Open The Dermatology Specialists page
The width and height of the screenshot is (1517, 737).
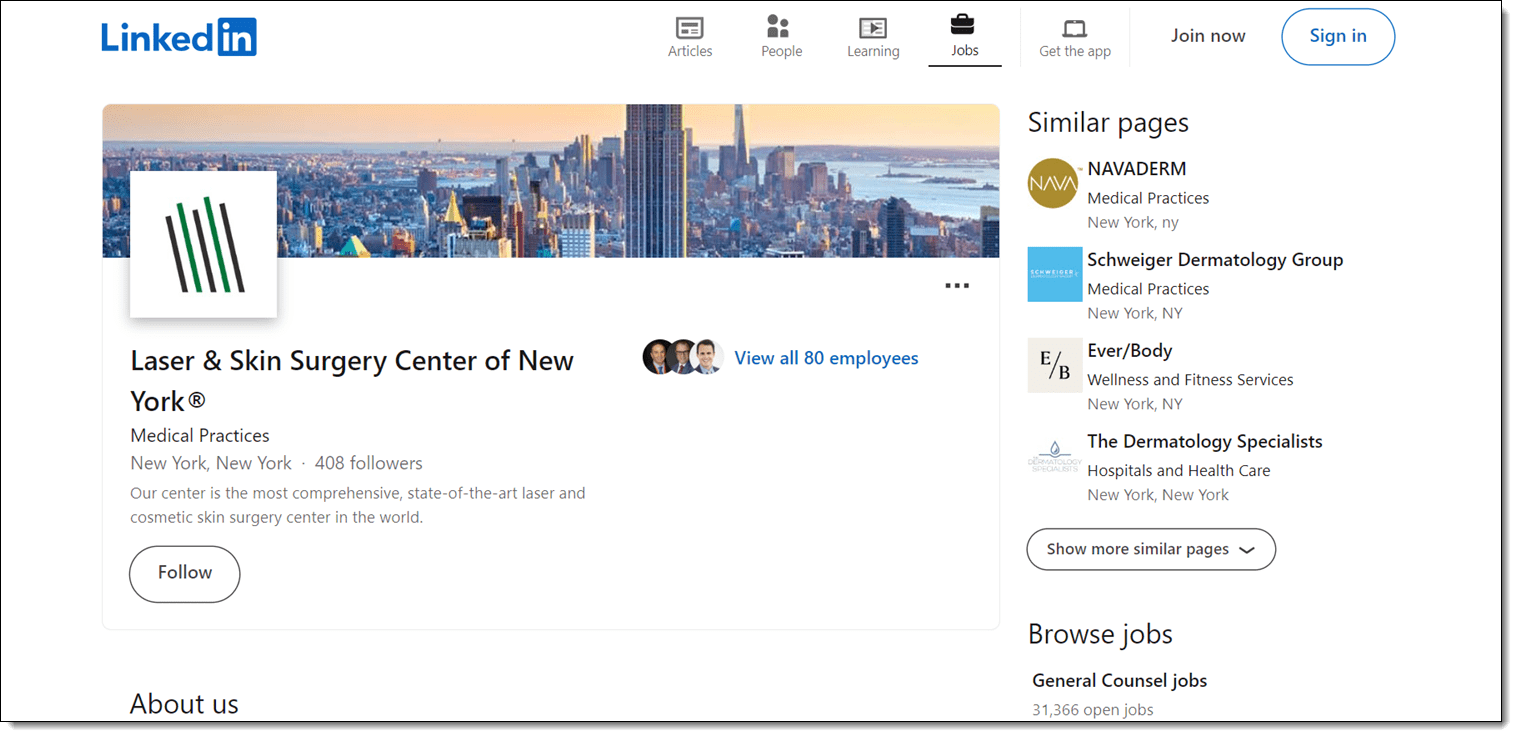coord(1204,442)
